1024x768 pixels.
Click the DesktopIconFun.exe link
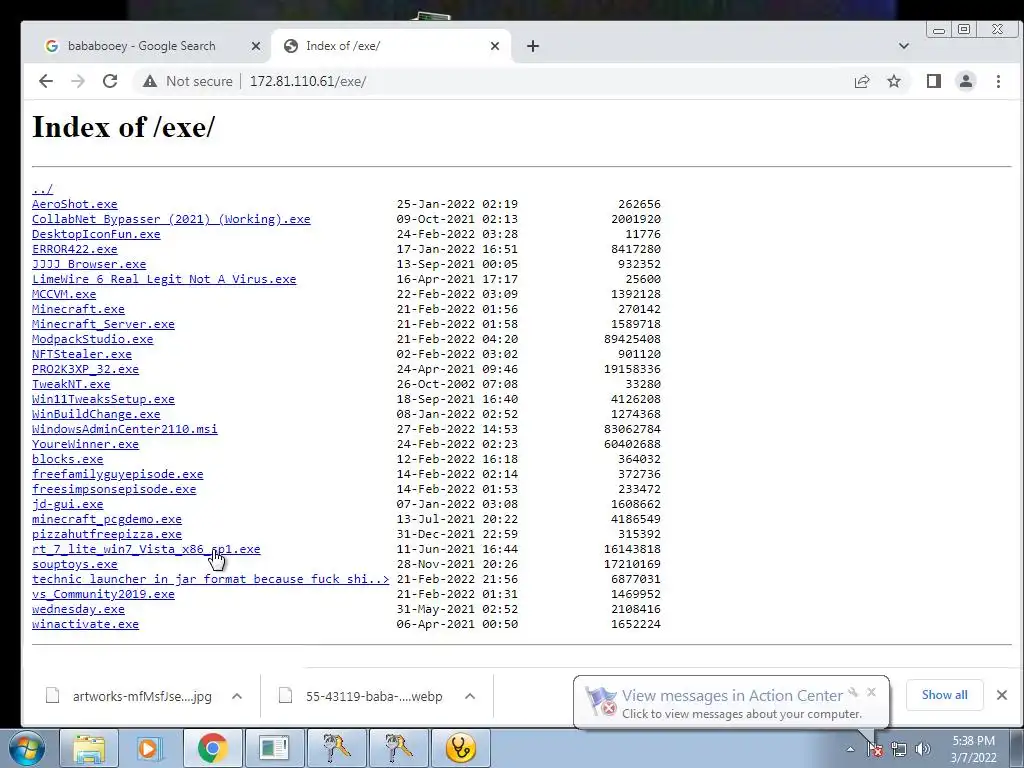point(96,234)
